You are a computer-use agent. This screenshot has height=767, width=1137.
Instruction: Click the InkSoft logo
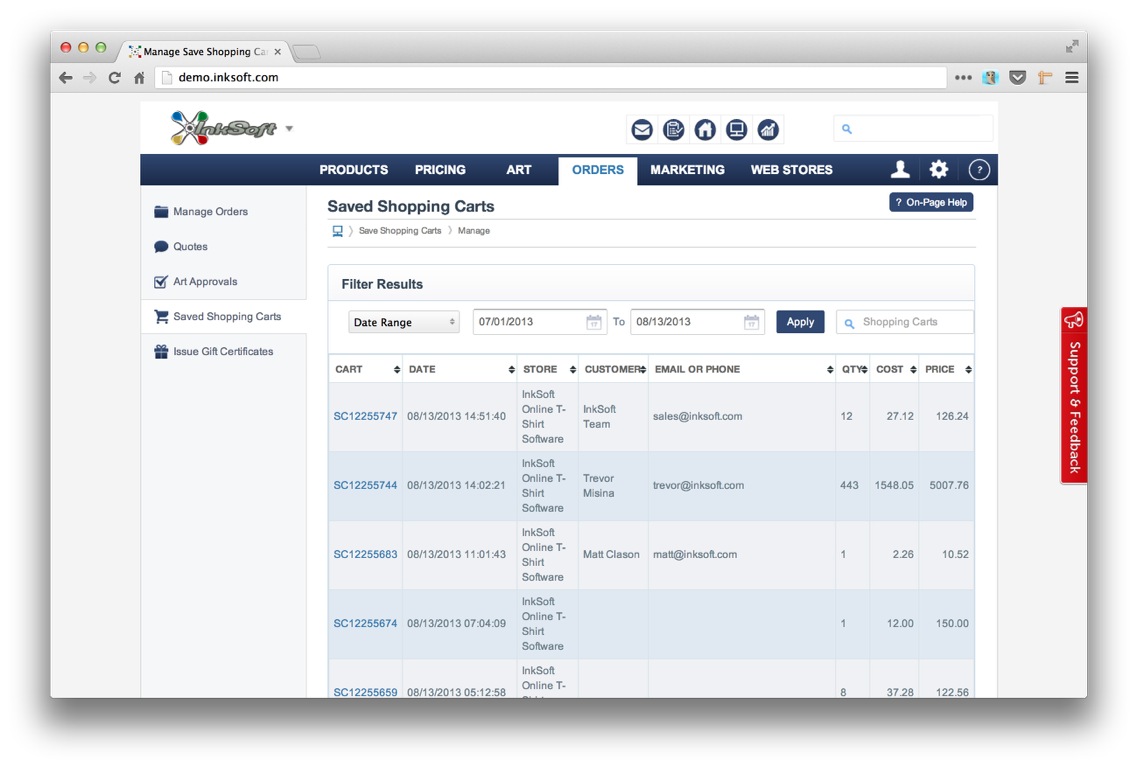(x=223, y=128)
